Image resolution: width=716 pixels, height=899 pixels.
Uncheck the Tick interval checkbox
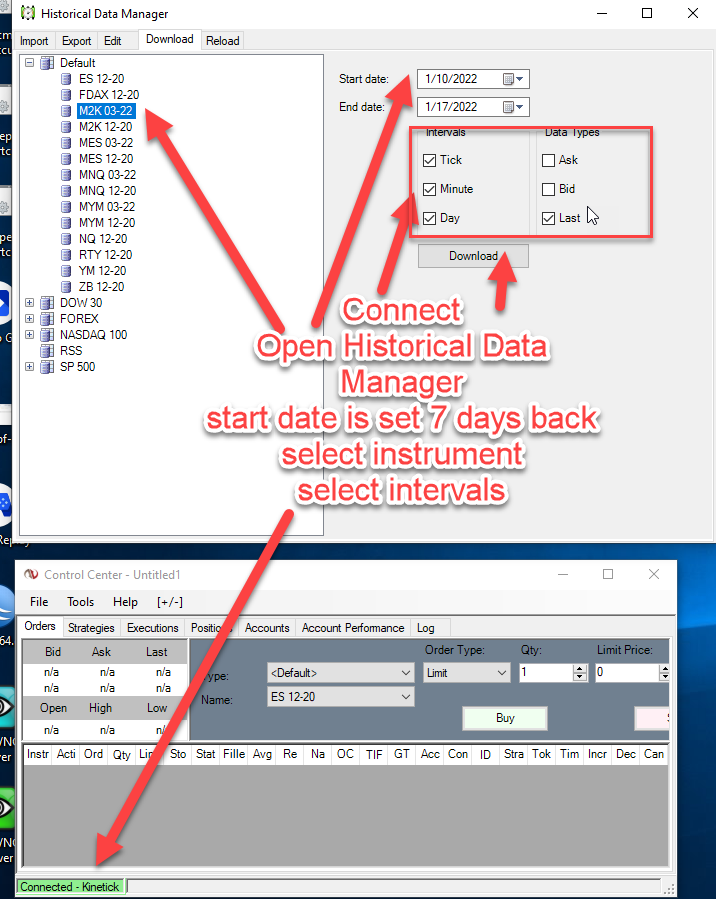click(x=429, y=160)
